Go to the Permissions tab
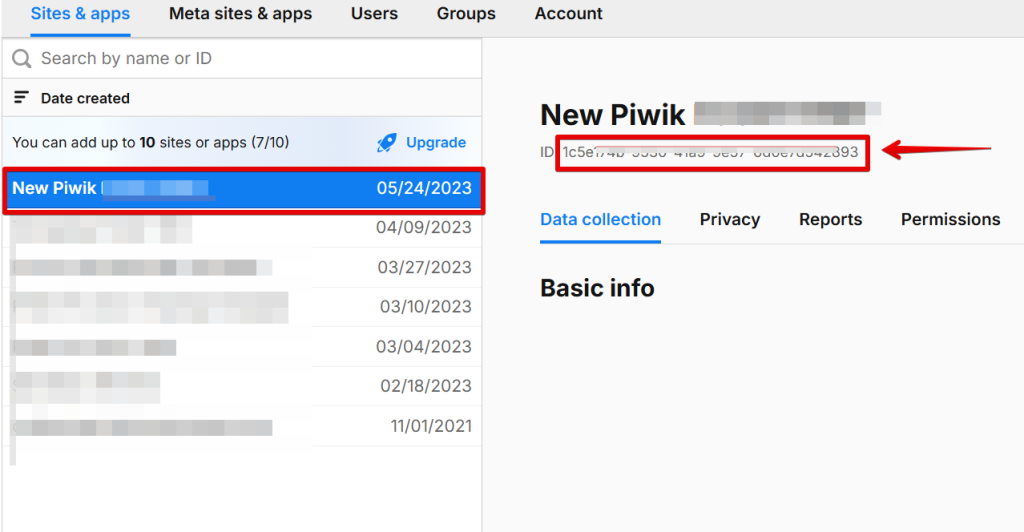 click(x=950, y=219)
